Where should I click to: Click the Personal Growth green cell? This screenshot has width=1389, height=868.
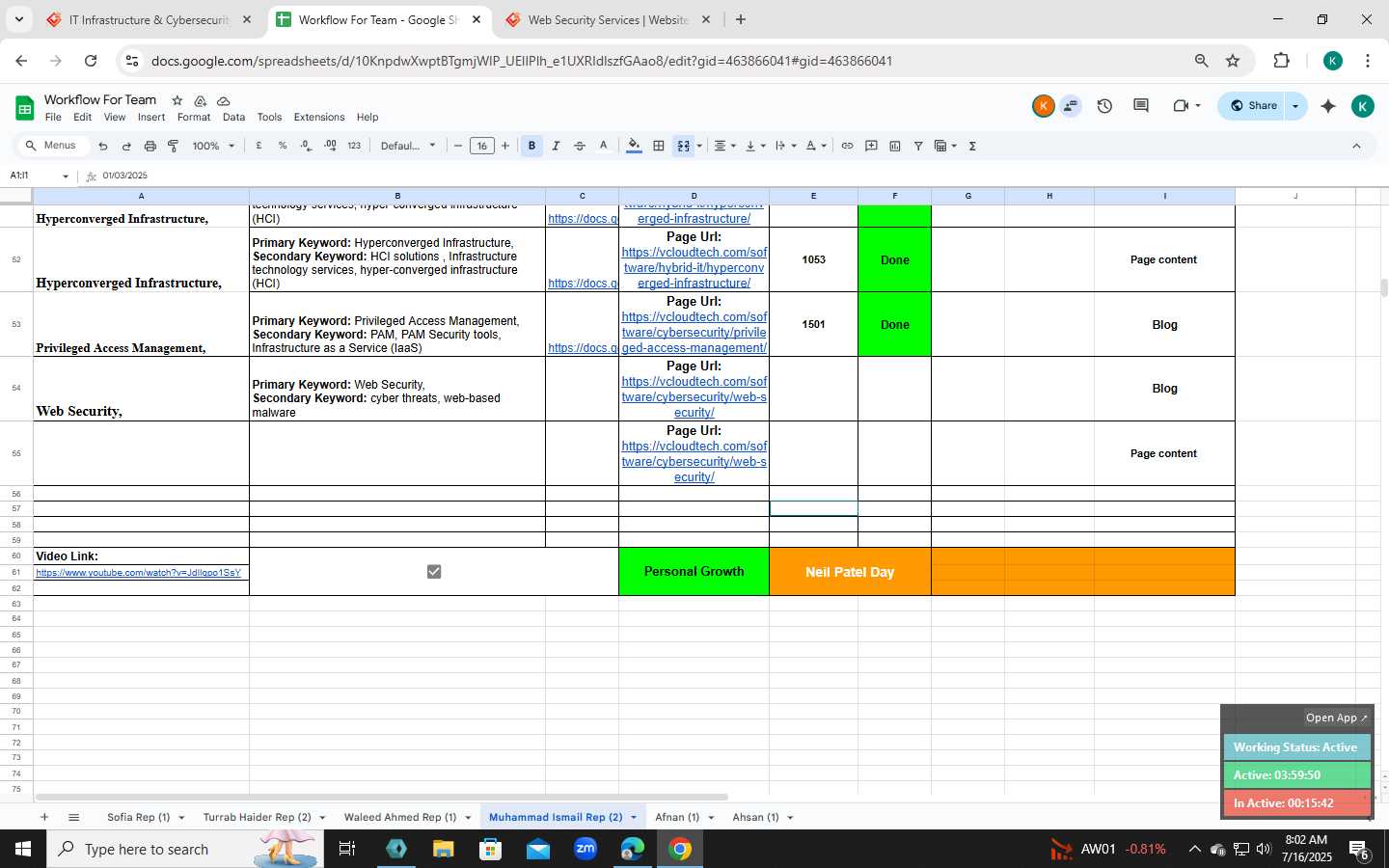(x=694, y=572)
